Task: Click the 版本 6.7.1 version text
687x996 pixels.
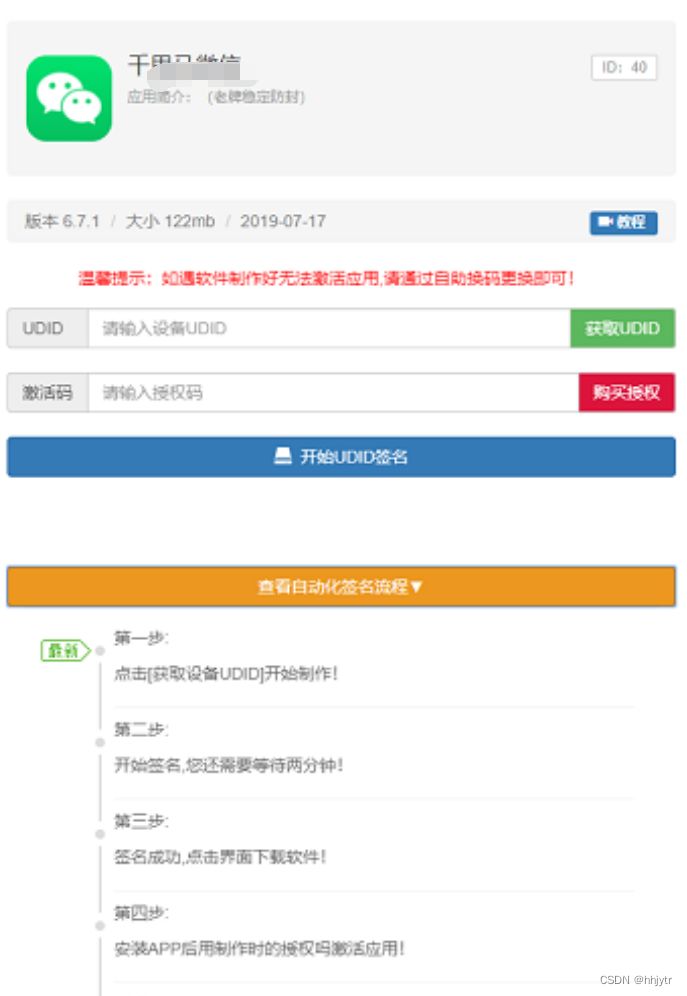Action: click(62, 221)
